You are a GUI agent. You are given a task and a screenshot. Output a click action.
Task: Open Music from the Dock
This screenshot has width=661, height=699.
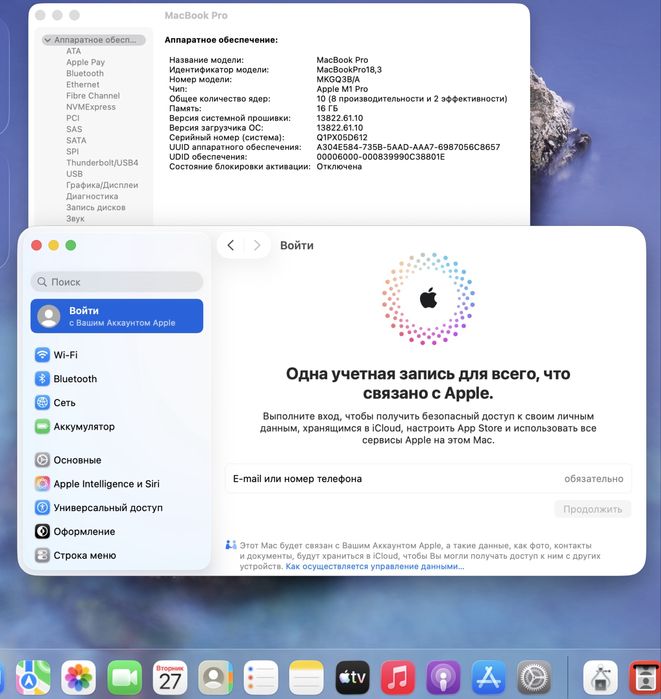[x=398, y=677]
